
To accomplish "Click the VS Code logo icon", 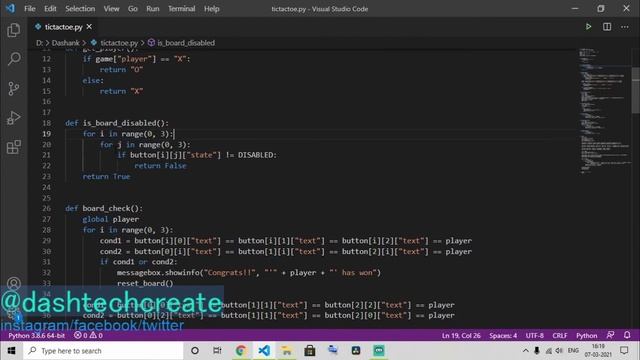I will [10, 8].
